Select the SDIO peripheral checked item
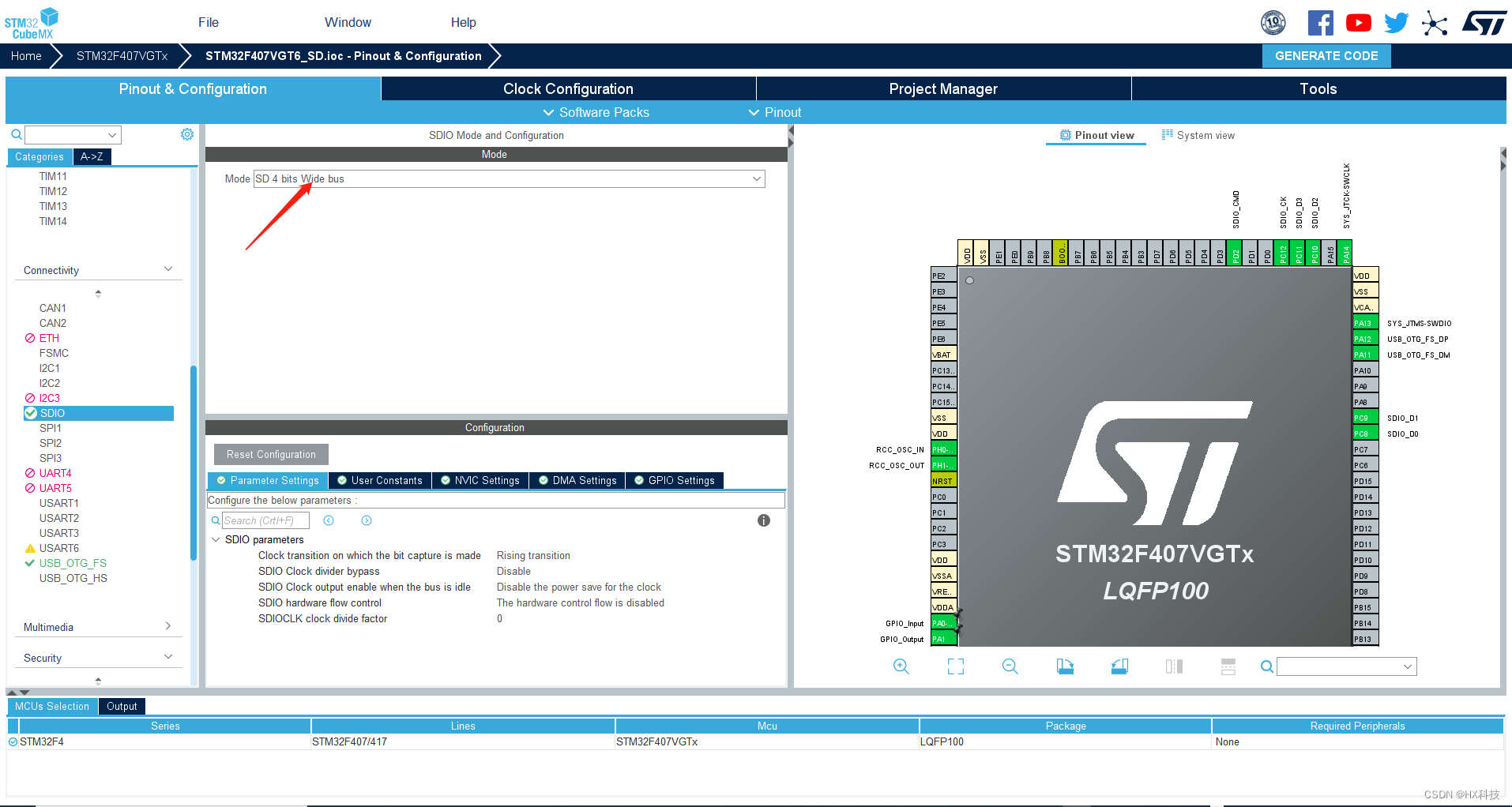 99,413
